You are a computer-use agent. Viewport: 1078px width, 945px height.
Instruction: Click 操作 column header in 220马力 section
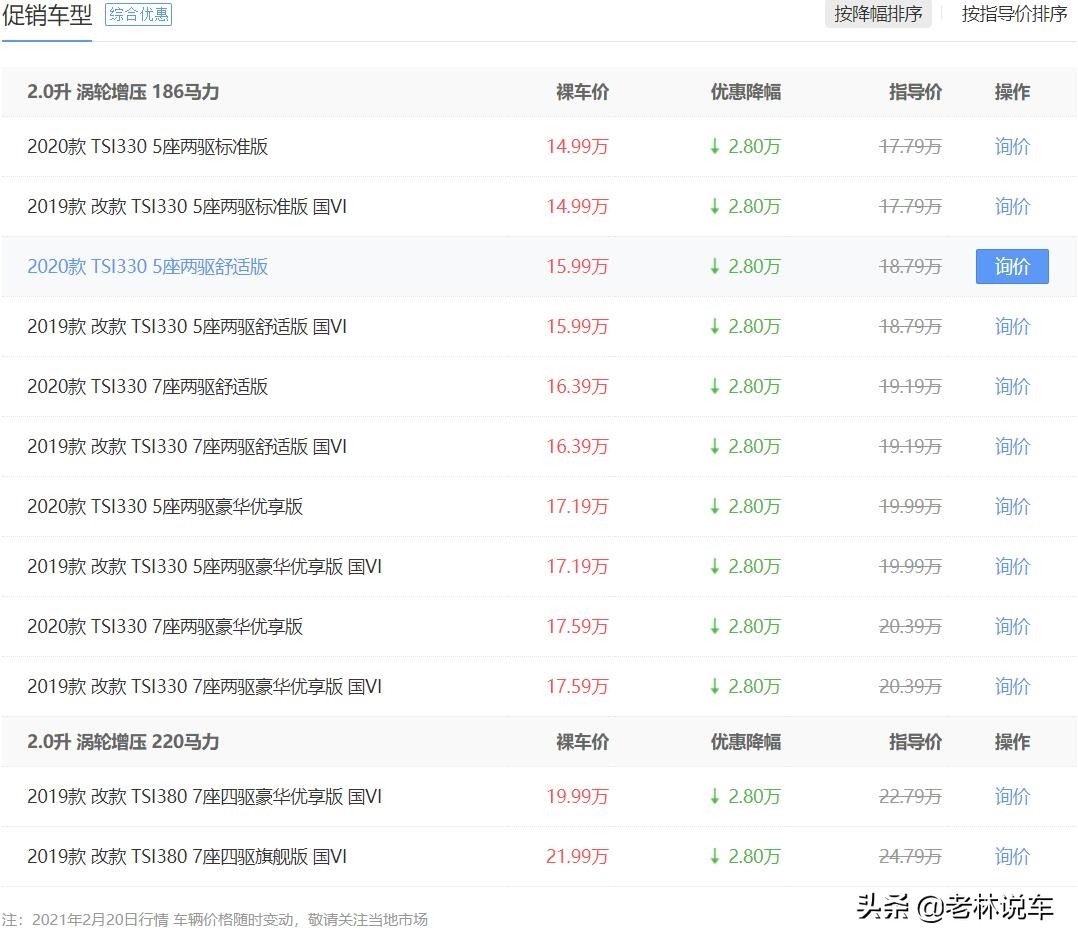point(1012,742)
